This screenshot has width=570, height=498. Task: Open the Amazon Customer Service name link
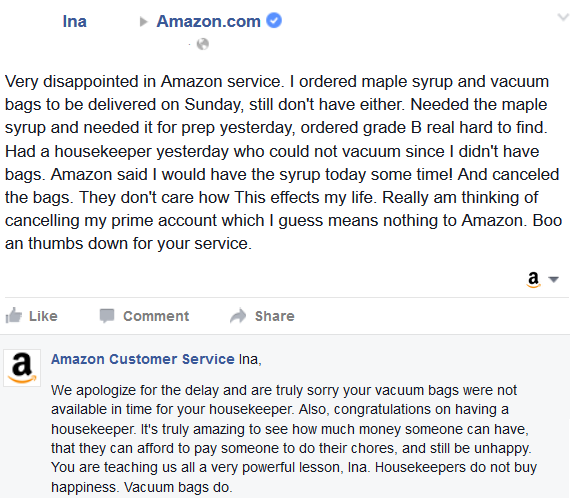143,359
